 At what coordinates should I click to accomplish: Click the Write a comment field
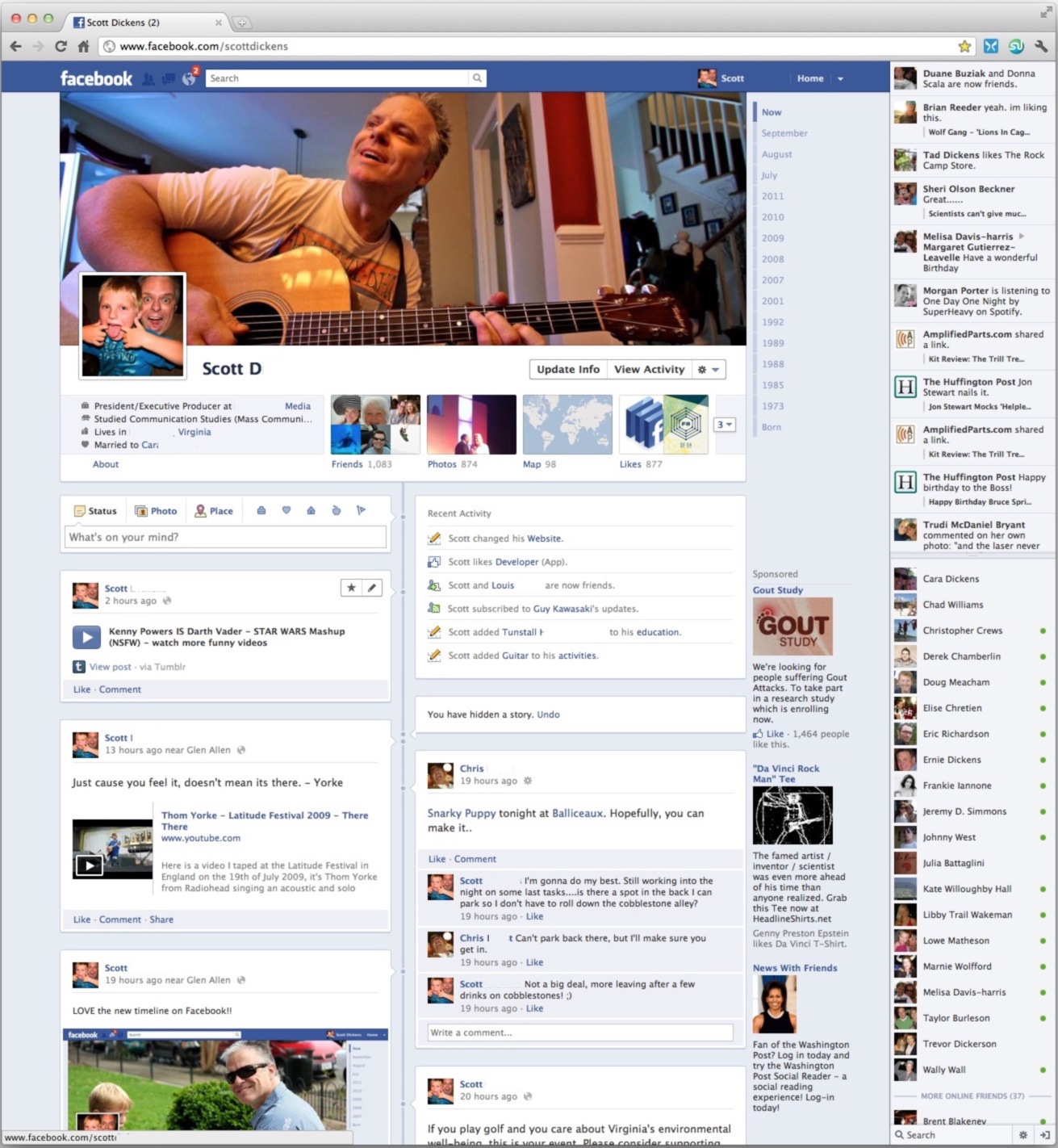580,1033
